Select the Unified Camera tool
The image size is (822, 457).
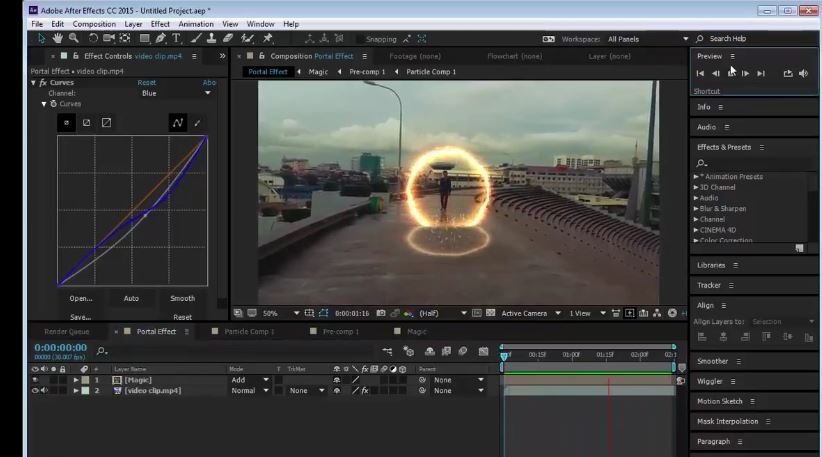[x=109, y=38]
